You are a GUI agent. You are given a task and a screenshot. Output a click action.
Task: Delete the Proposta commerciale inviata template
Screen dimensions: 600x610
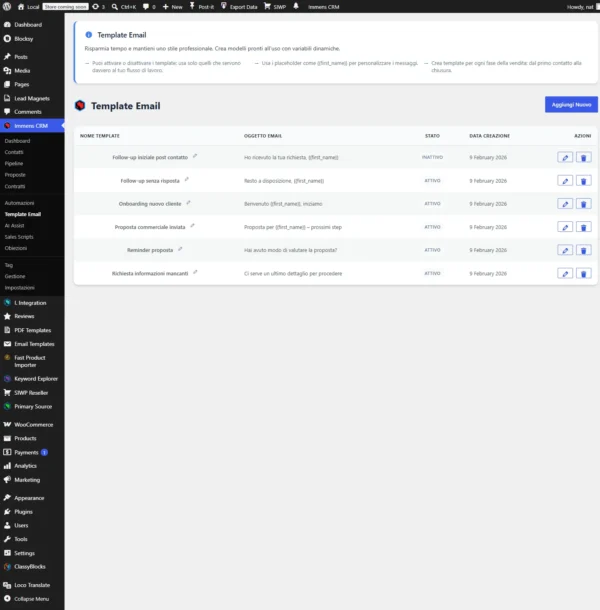click(x=583, y=227)
